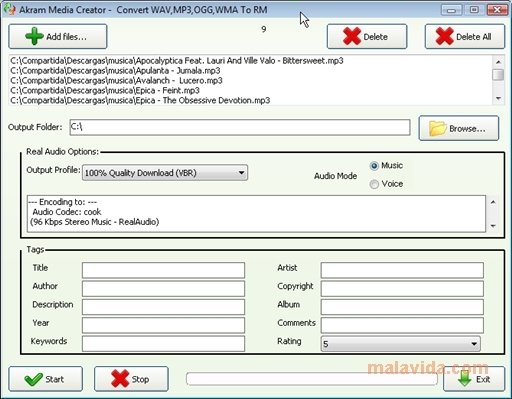The width and height of the screenshot is (512, 399).
Task: Click the Add files button
Action: [58, 36]
